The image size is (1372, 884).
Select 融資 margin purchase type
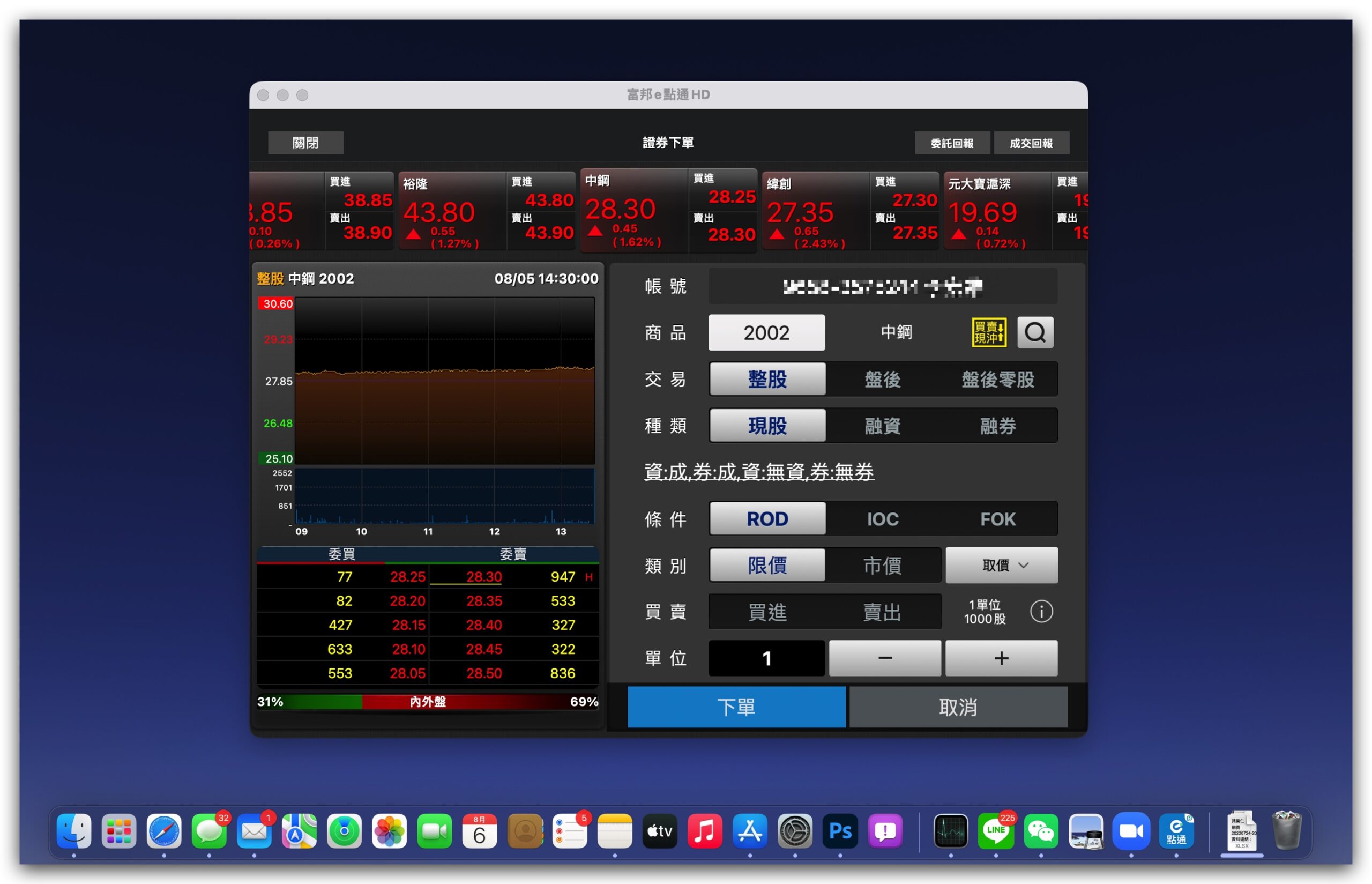pyautogui.click(x=883, y=425)
